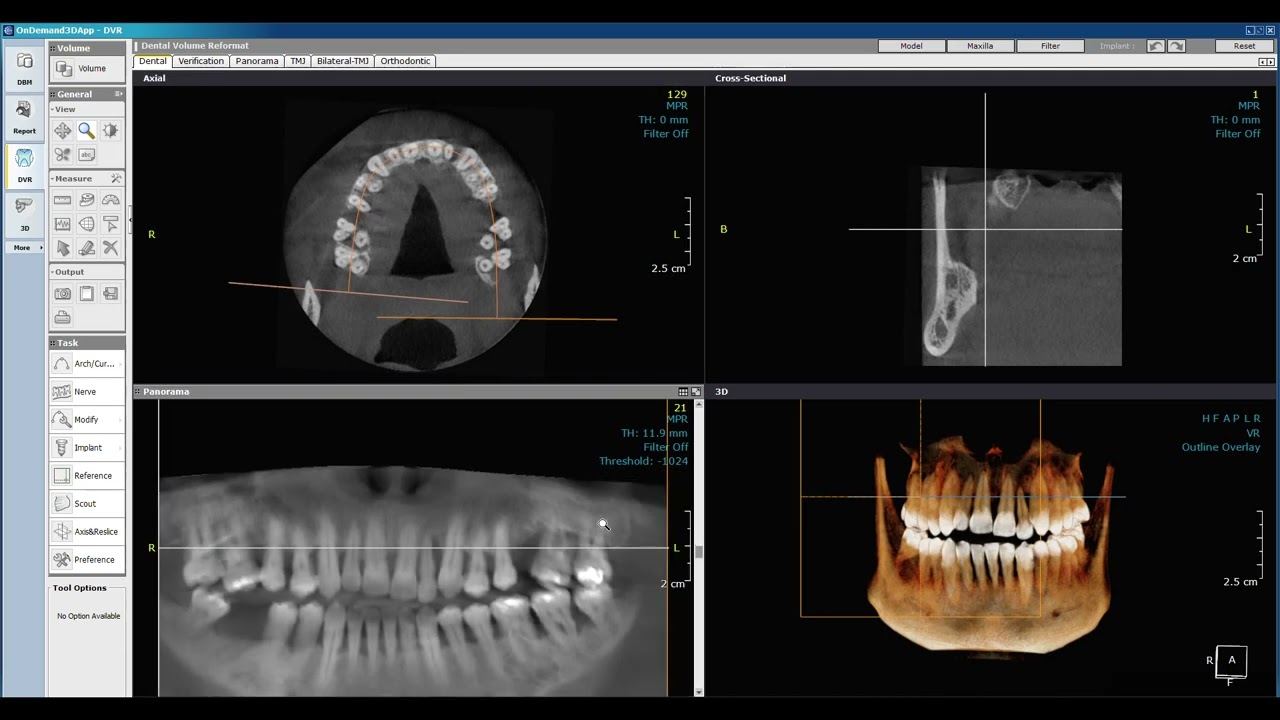
Task: Open the Modify task submenu
Action: [87, 420]
